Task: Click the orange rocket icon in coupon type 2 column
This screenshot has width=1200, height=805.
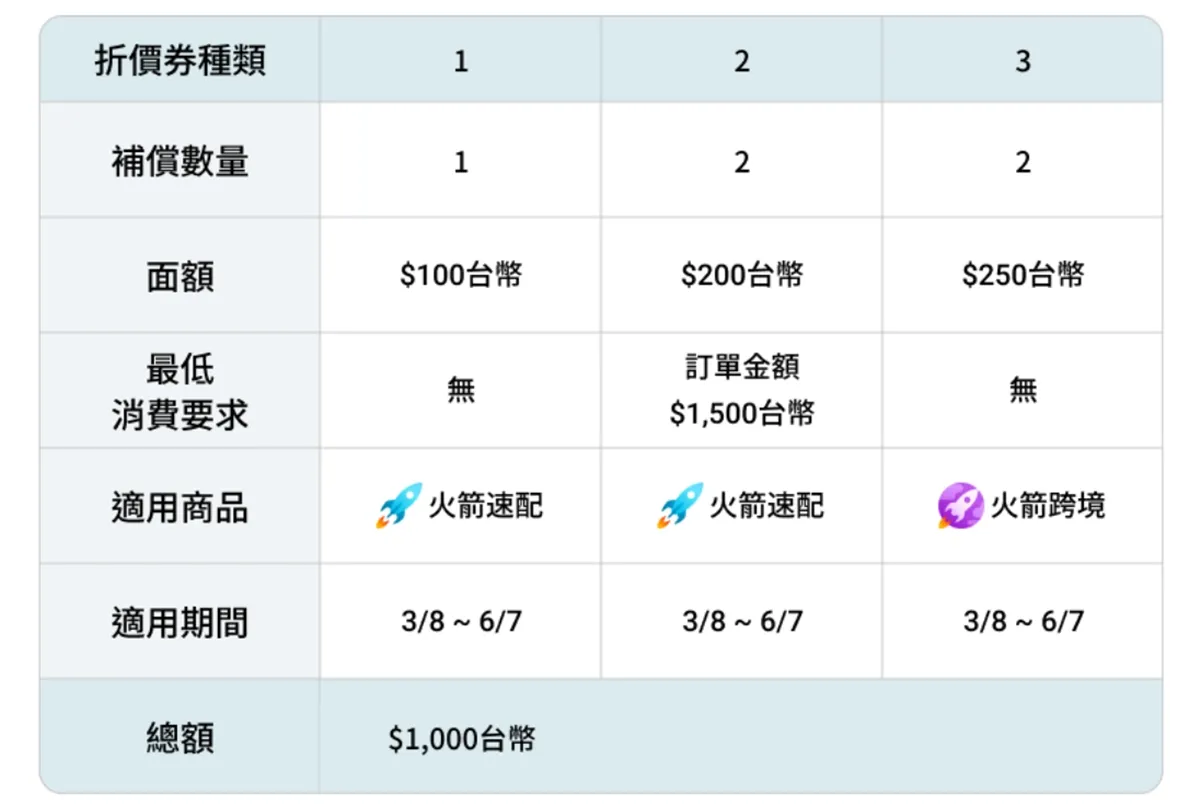Action: 679,506
